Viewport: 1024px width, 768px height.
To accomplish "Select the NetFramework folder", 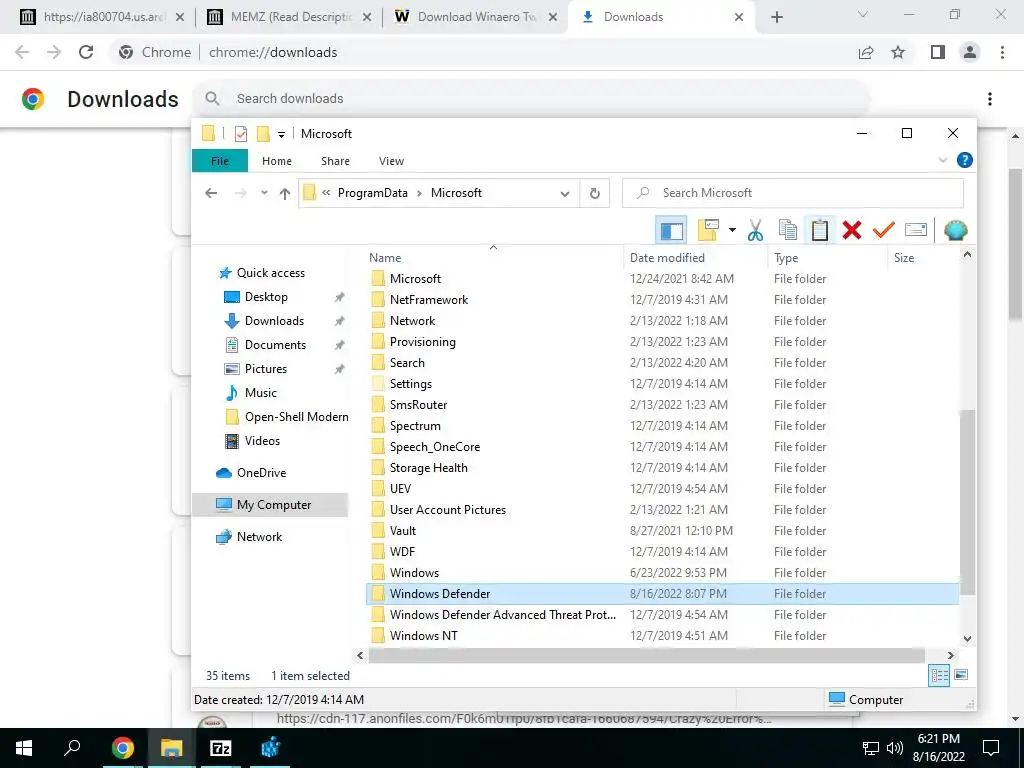I will (429, 300).
